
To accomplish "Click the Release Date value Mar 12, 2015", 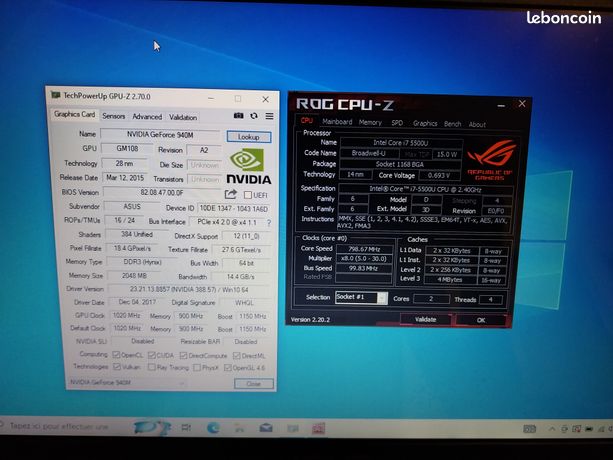I will click(125, 178).
